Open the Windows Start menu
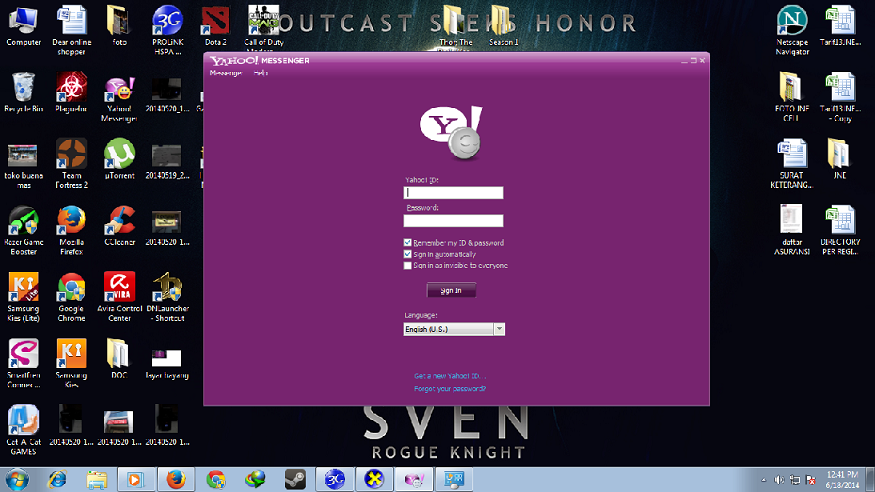The height and width of the screenshot is (492, 875). tap(17, 480)
